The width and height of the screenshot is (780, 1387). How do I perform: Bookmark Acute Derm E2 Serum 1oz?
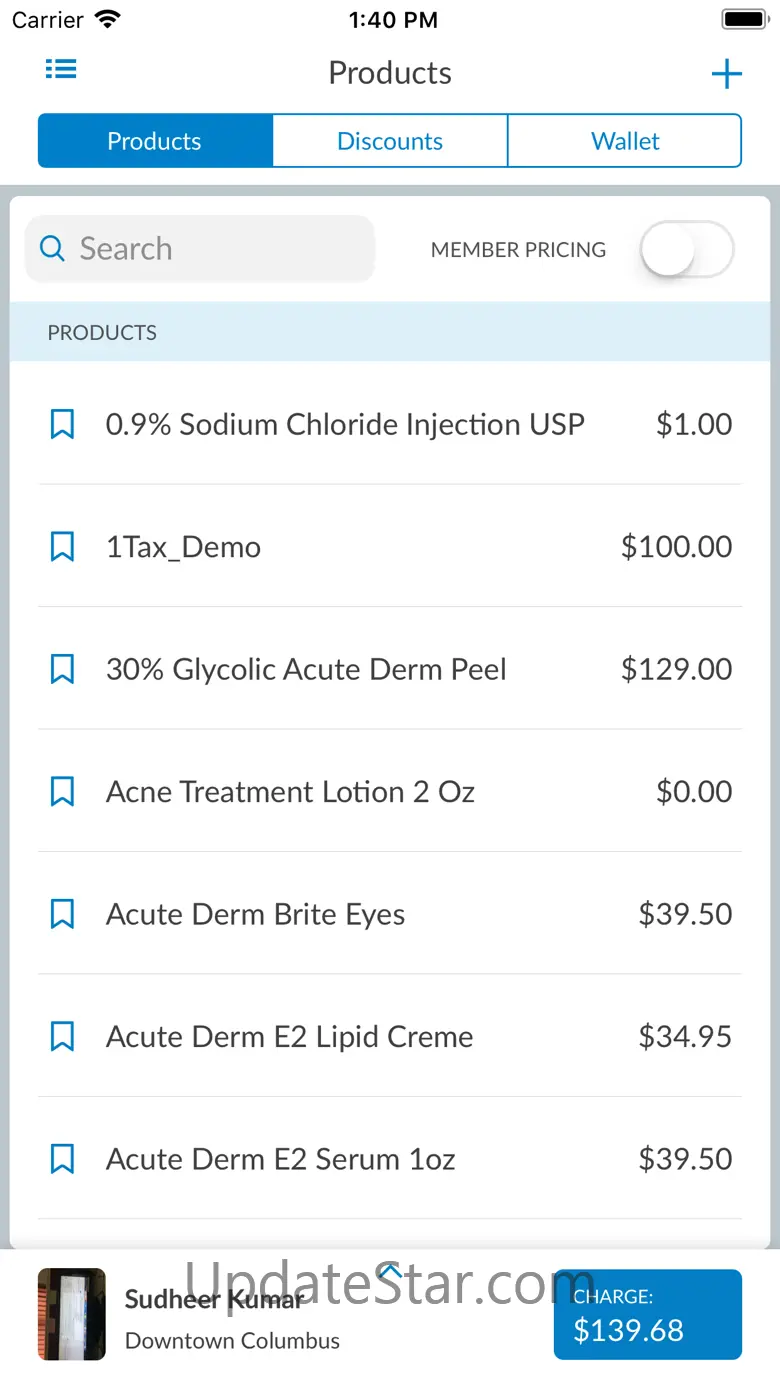coord(62,1159)
